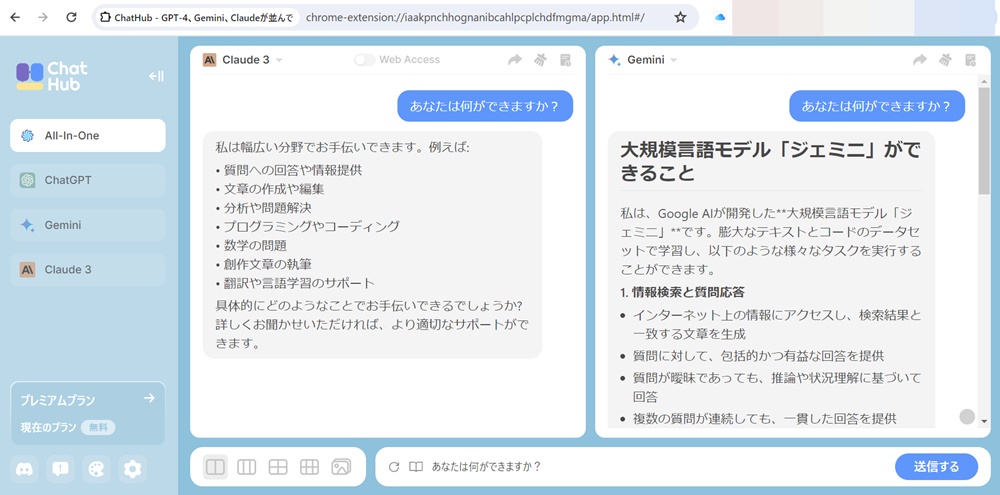This screenshot has width=1000, height=495.
Task: Share the Gemini conversation
Action: [920, 60]
